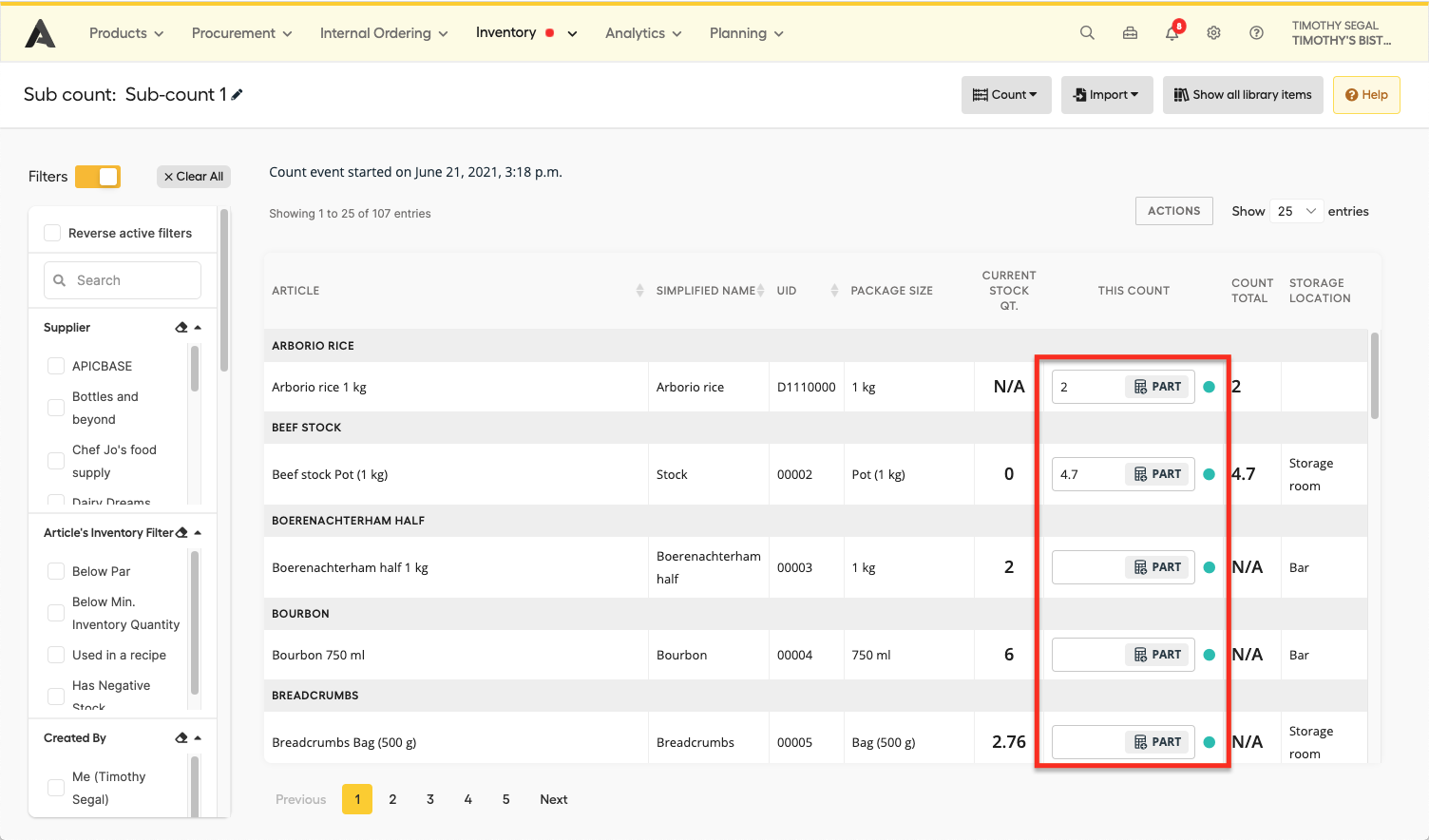Click the printer icon in top bar
The width and height of the screenshot is (1429, 840).
coord(1130,33)
